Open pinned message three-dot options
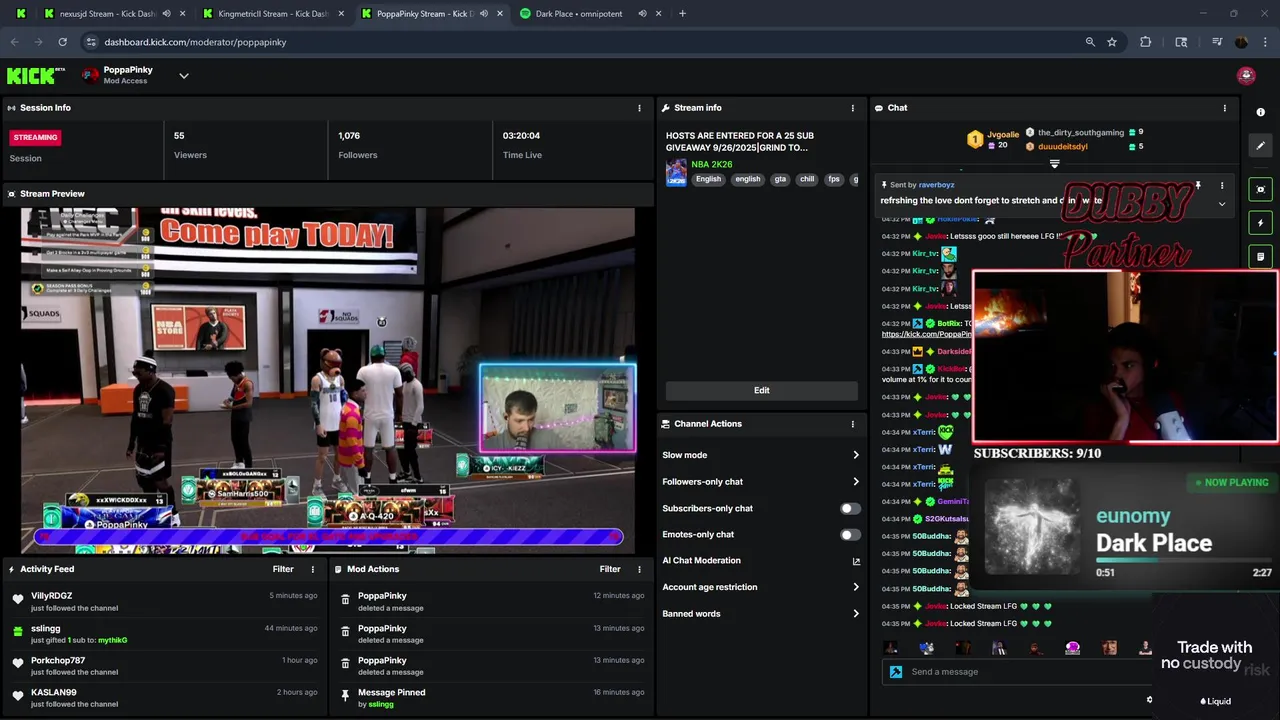 1222,186
